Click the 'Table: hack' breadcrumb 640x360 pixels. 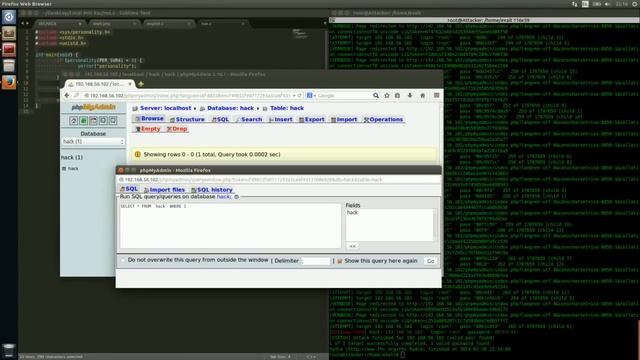pos(287,108)
